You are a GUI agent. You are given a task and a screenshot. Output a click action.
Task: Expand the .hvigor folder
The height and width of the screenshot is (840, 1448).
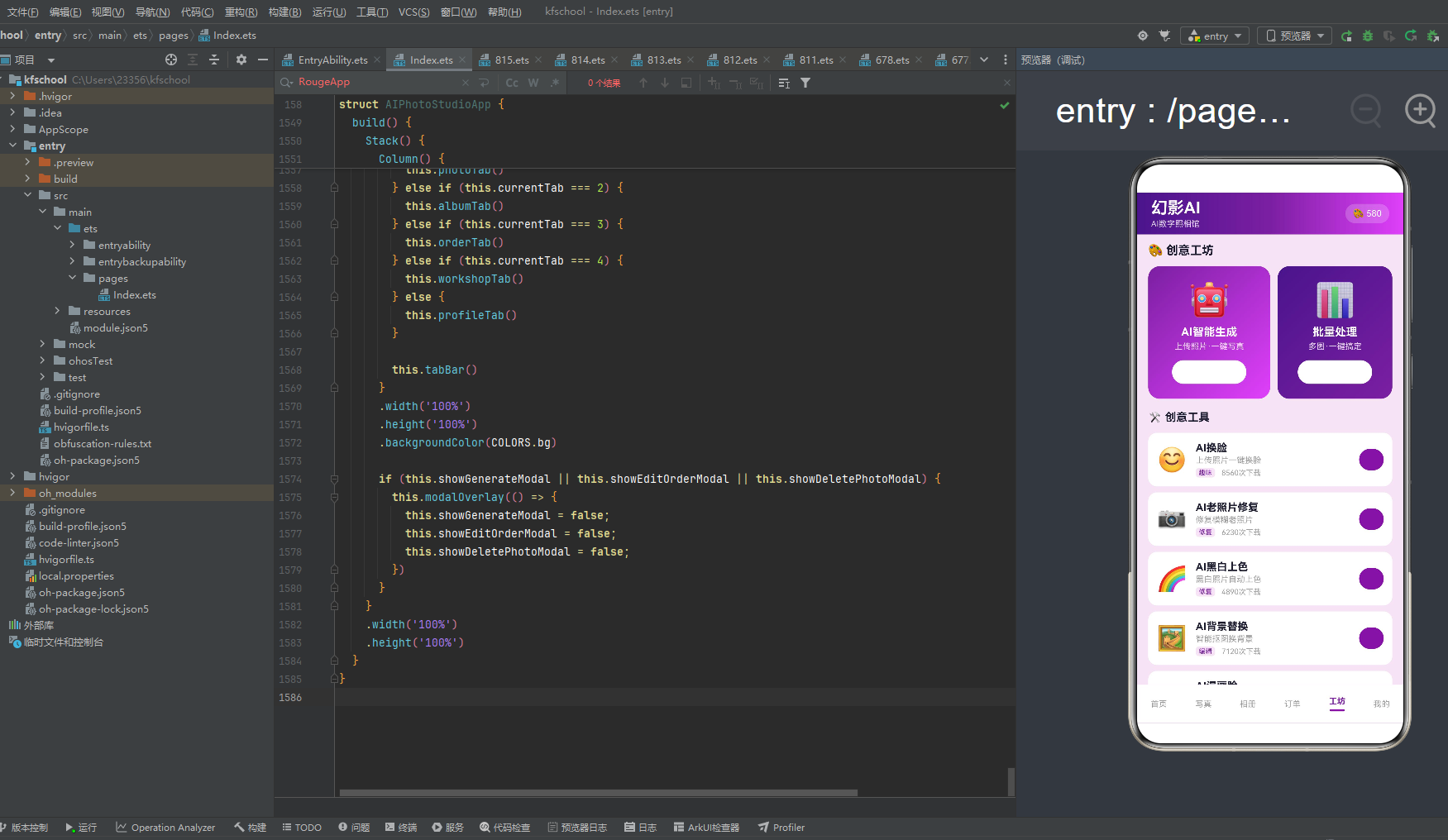tap(12, 96)
